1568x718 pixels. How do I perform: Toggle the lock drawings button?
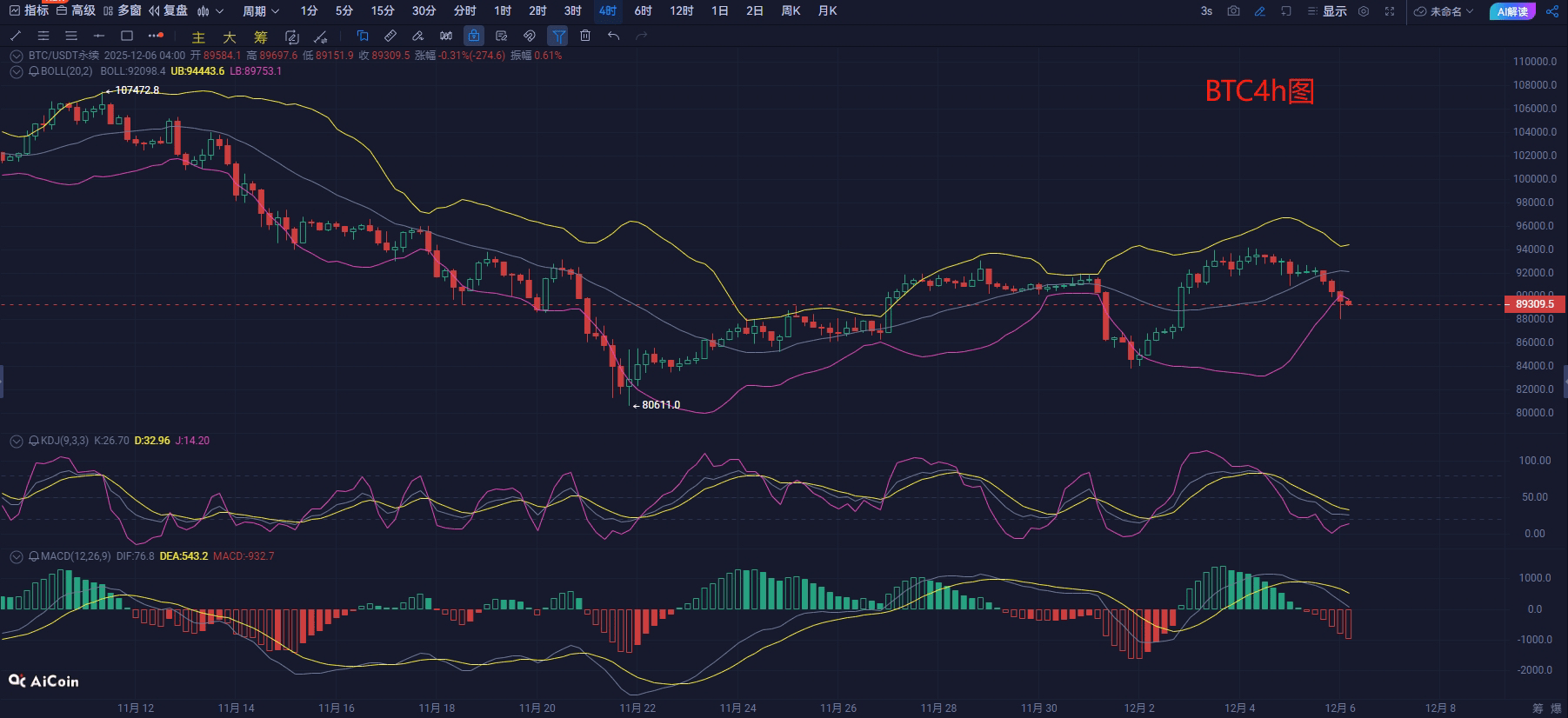[473, 36]
